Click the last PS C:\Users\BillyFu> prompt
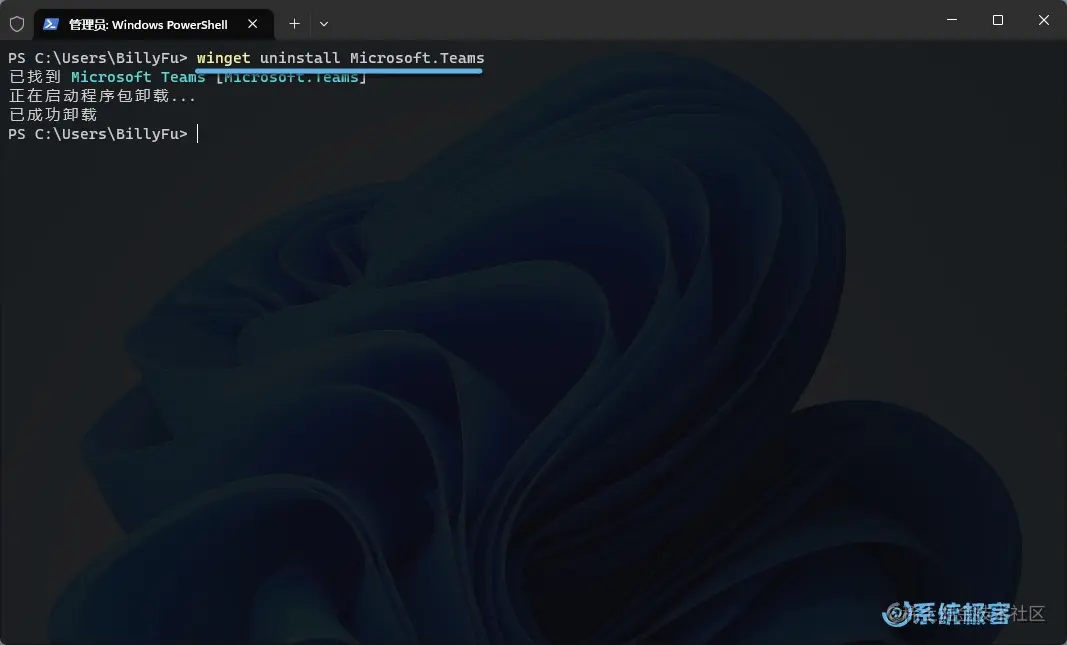Image resolution: width=1067 pixels, height=645 pixels. [x=98, y=134]
